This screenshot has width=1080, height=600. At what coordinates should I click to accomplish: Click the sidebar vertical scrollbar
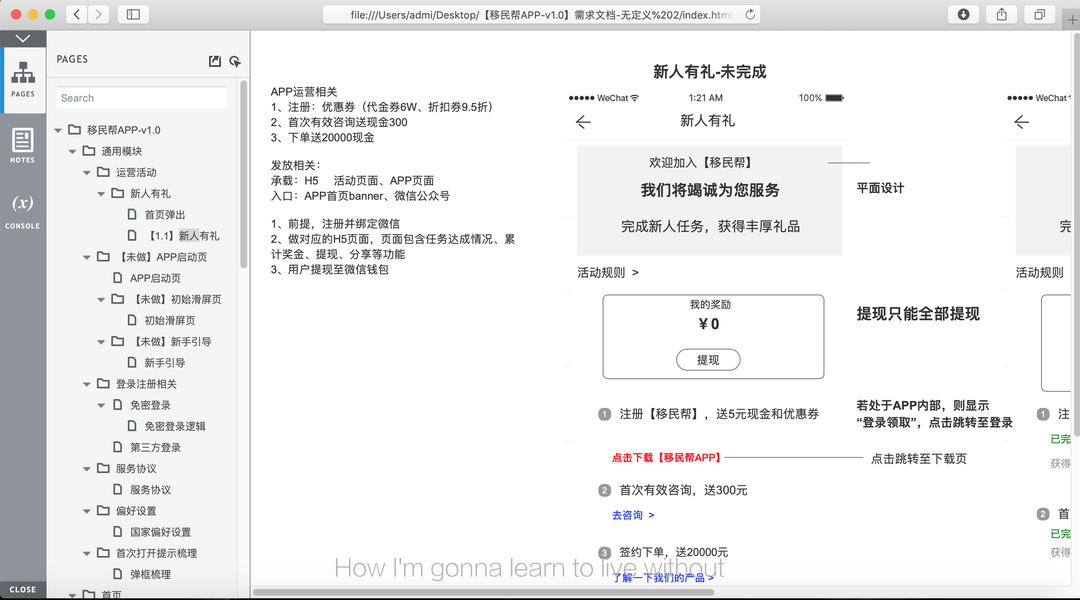(243, 174)
